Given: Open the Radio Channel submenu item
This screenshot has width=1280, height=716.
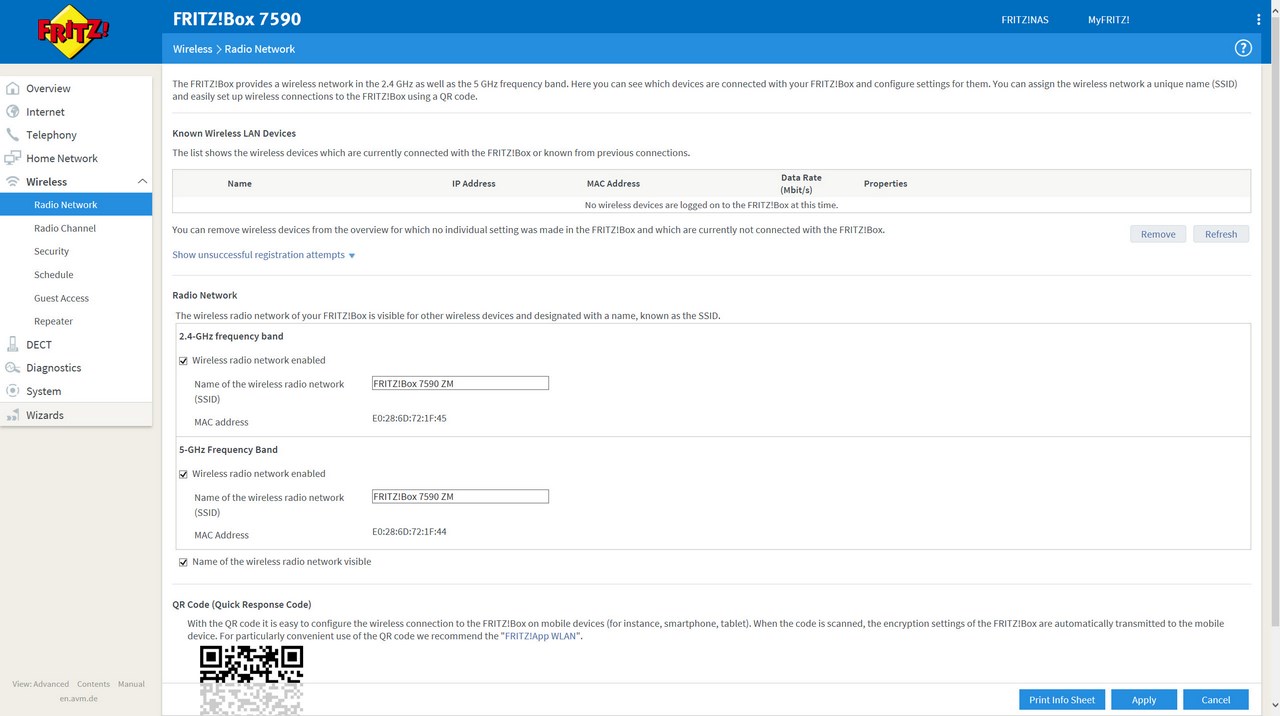Looking at the screenshot, I should point(65,228).
